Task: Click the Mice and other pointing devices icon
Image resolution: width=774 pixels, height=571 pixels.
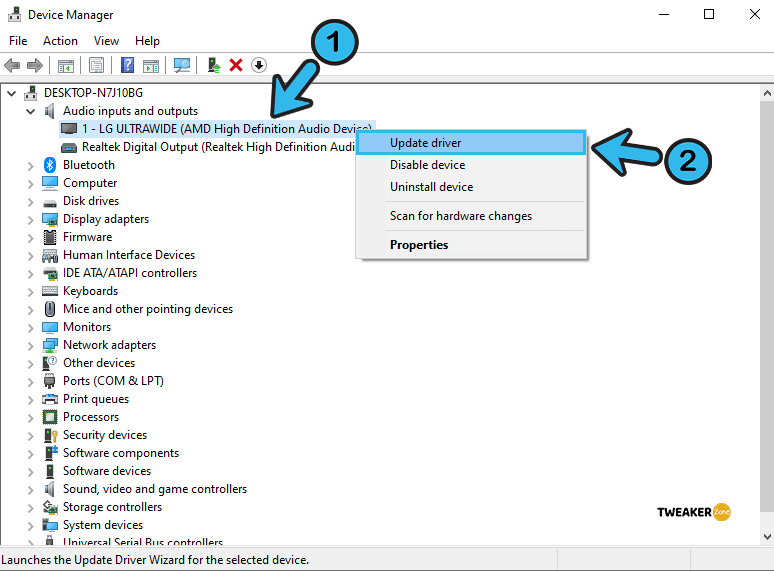Action: click(x=50, y=309)
